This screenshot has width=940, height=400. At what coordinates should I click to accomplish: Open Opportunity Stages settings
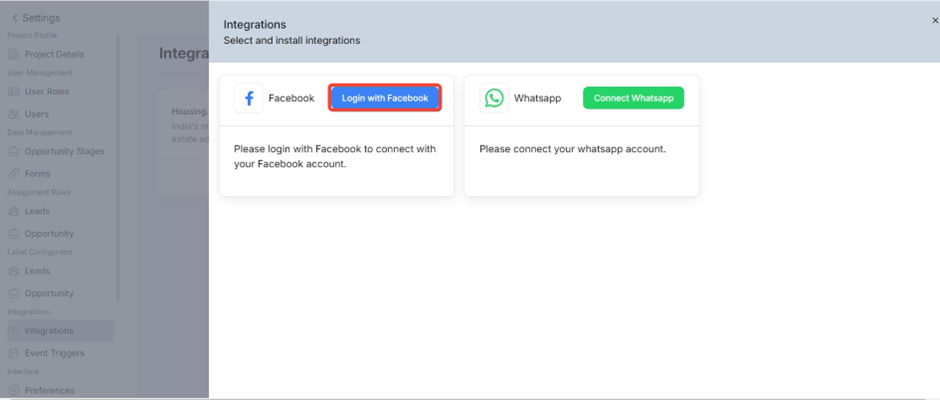pos(64,151)
